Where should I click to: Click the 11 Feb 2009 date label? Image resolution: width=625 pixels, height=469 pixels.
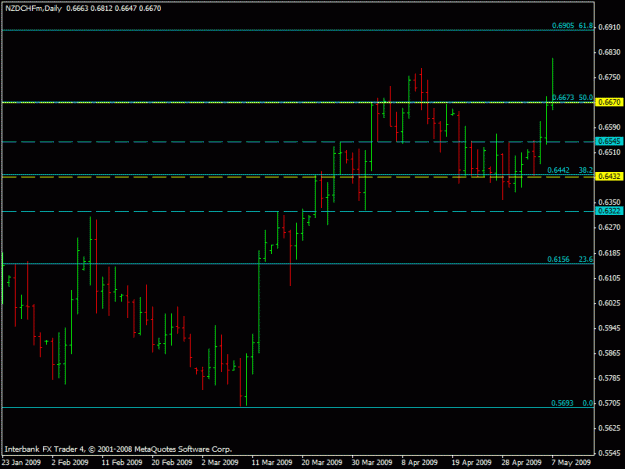point(122,462)
